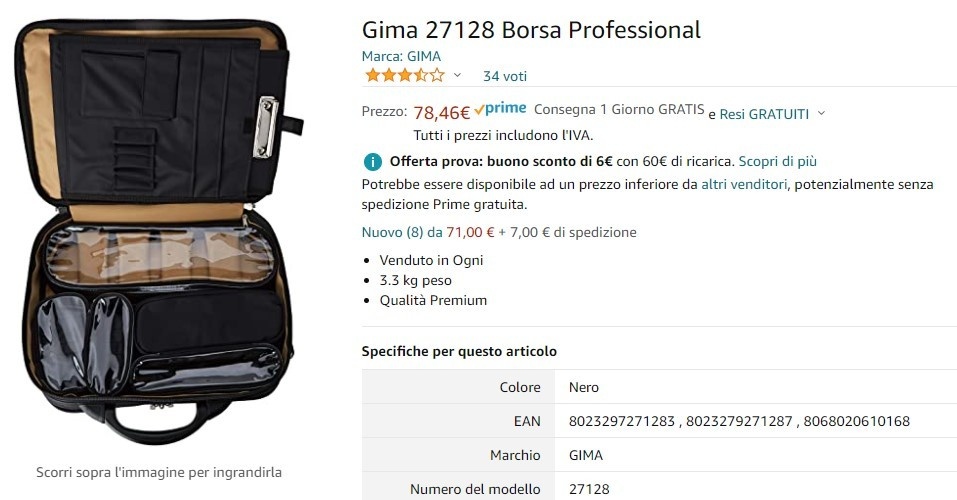Open the 34 voti reviews link
The height and width of the screenshot is (500, 957).
coord(505,76)
